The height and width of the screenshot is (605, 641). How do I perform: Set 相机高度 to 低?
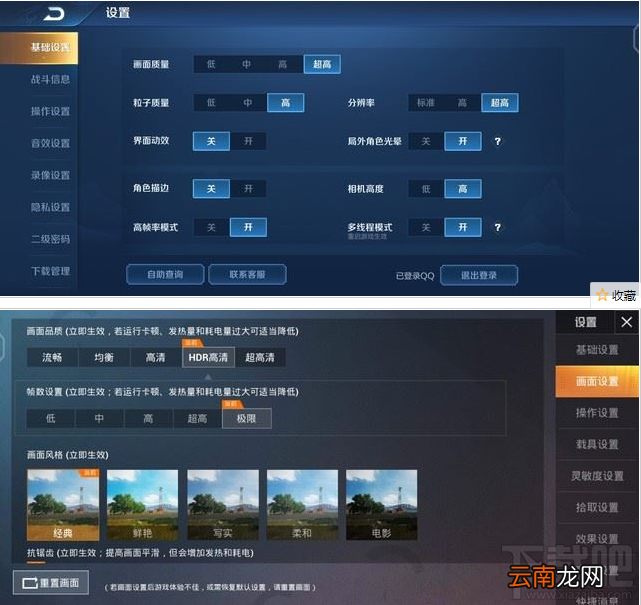point(426,188)
